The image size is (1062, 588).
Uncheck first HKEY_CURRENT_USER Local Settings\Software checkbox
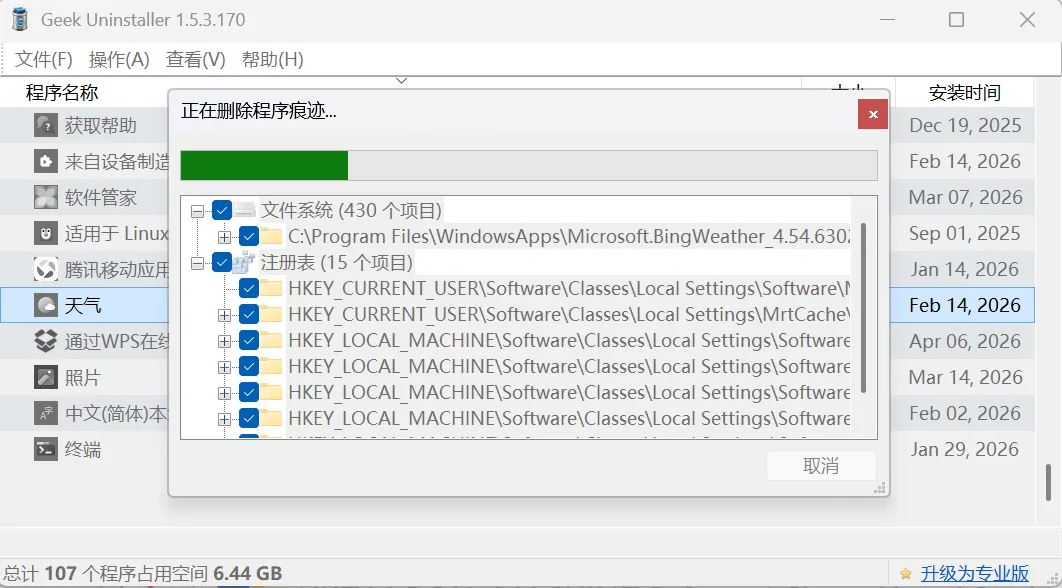click(x=249, y=289)
